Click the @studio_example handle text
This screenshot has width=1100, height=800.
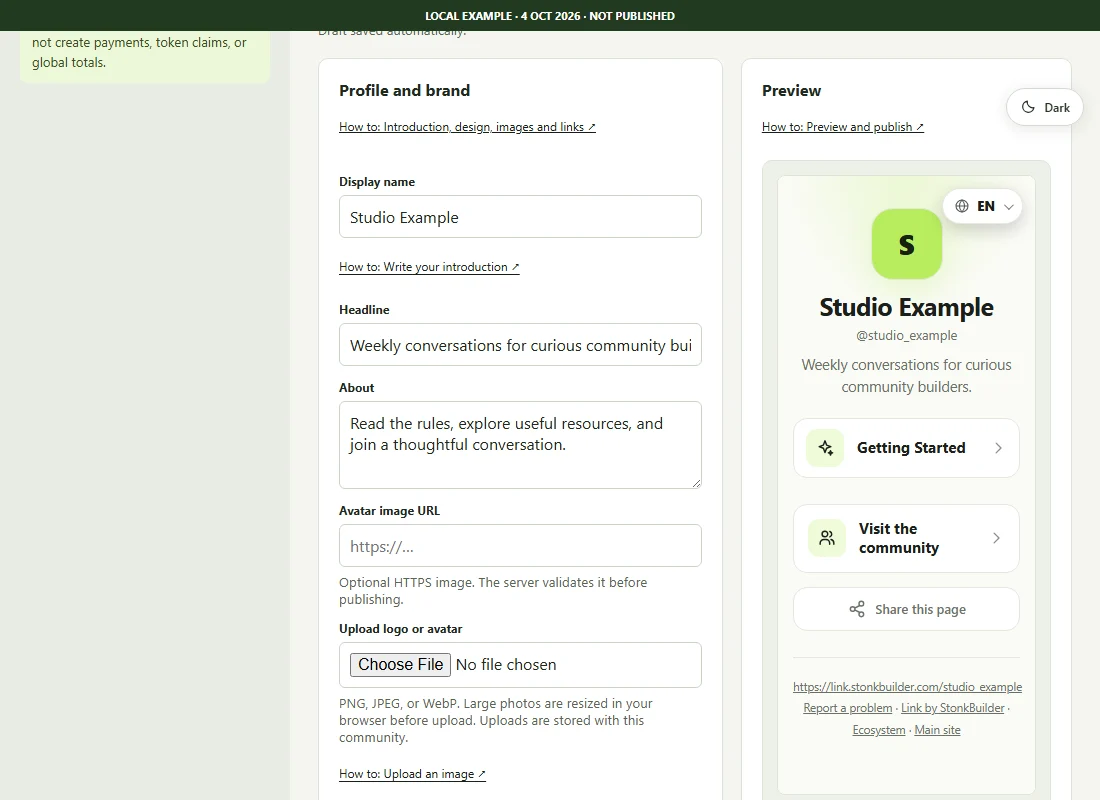[x=906, y=335]
